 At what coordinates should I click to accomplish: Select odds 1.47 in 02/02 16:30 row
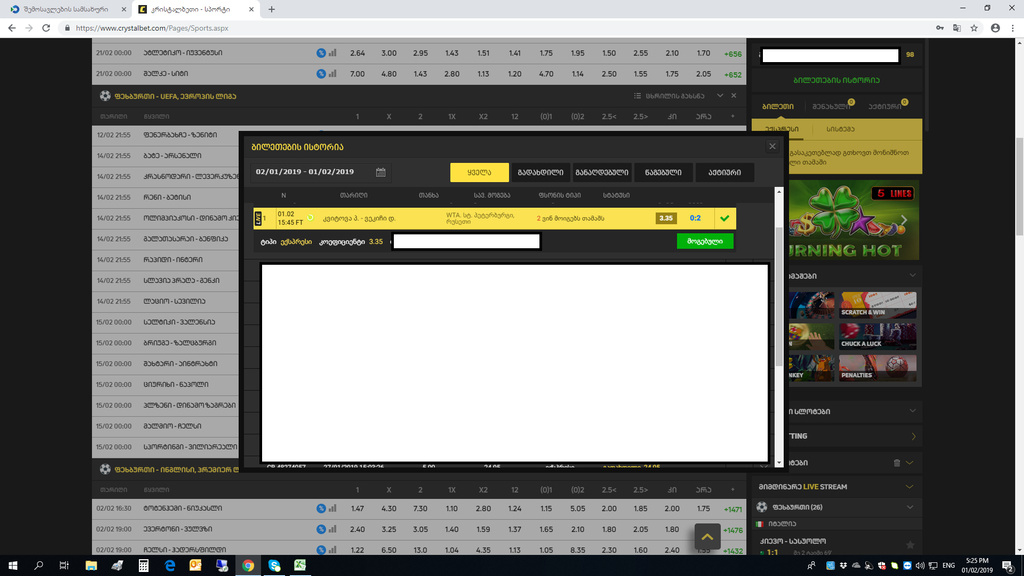point(357,508)
